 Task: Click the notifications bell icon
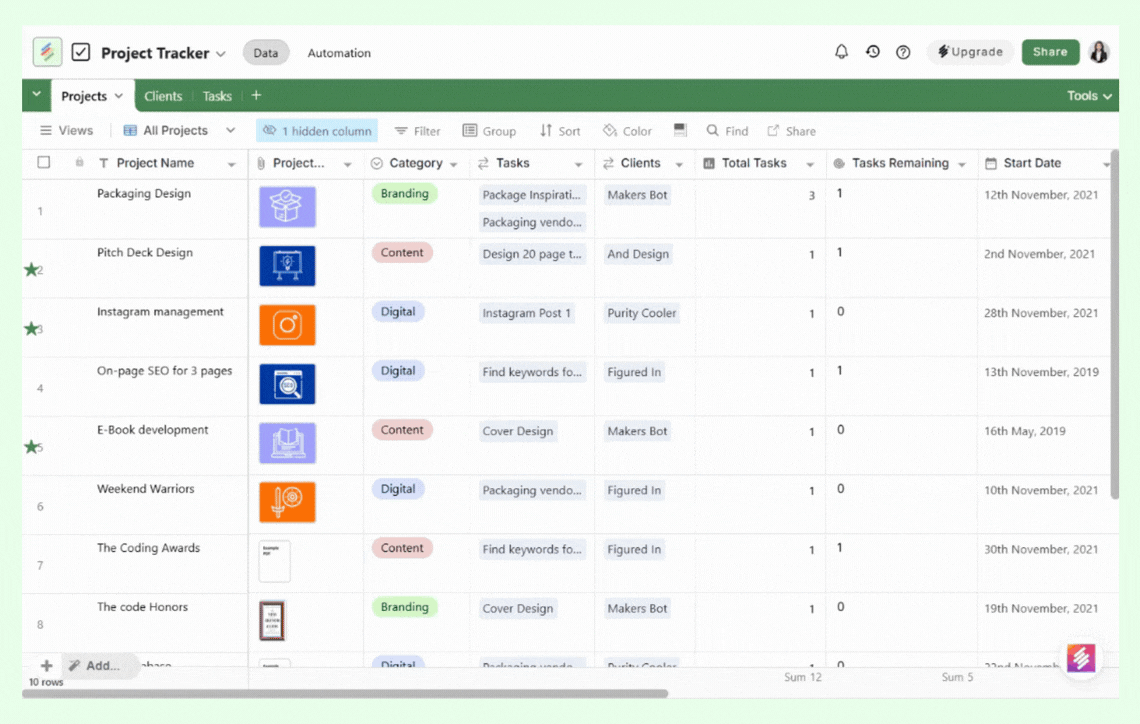pyautogui.click(x=841, y=52)
